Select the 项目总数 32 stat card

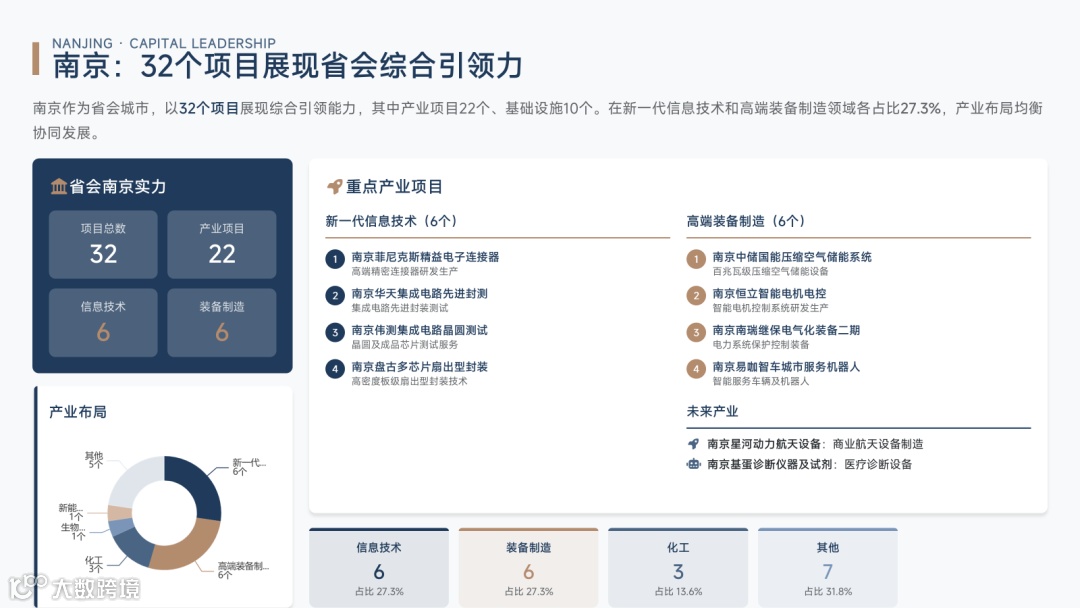(103, 244)
